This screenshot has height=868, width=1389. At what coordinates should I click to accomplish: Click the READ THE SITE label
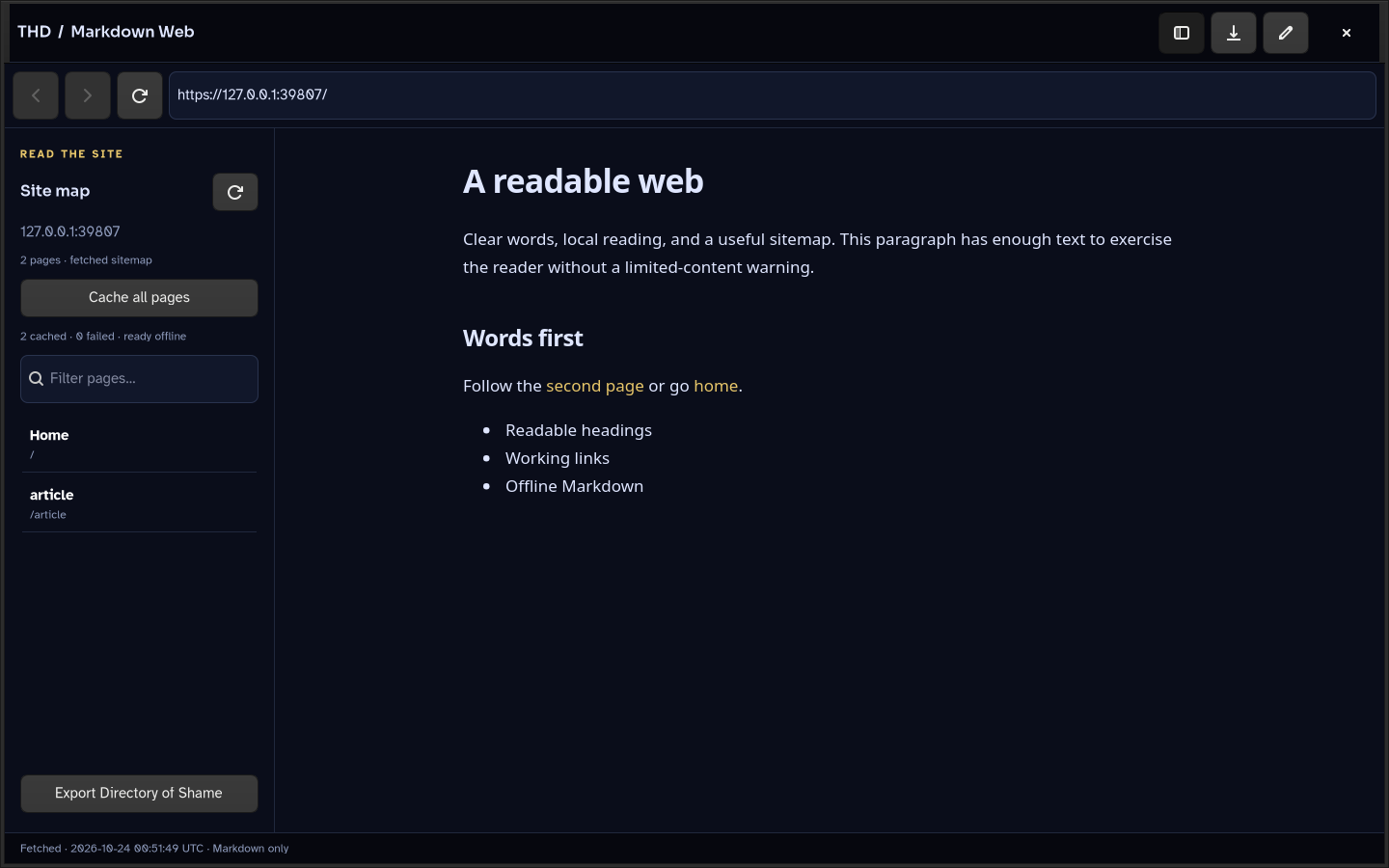[x=71, y=154]
